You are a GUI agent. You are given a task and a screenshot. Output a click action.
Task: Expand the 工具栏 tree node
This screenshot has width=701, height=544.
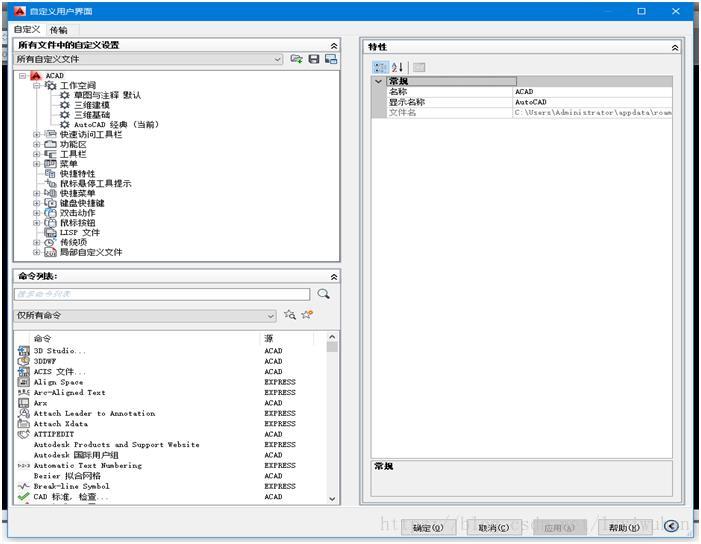tap(37, 154)
